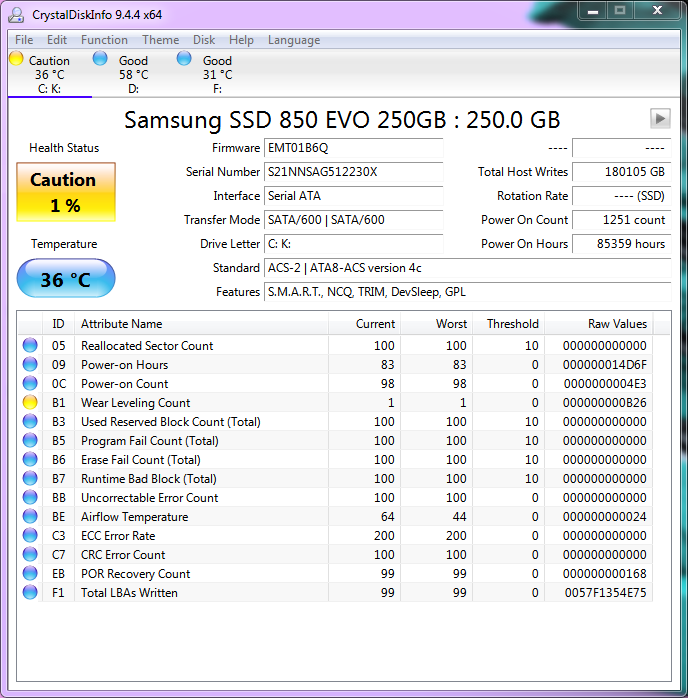688x698 pixels.
Task: Switch to the Good D: disk tab
Action: click(x=133, y=74)
